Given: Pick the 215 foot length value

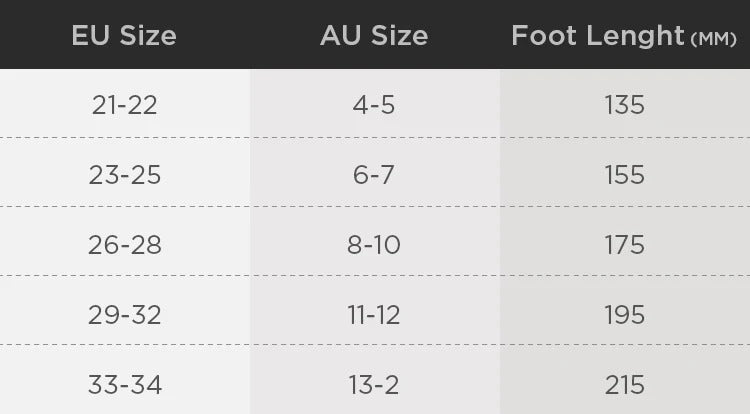Looking at the screenshot, I should click(x=624, y=384).
